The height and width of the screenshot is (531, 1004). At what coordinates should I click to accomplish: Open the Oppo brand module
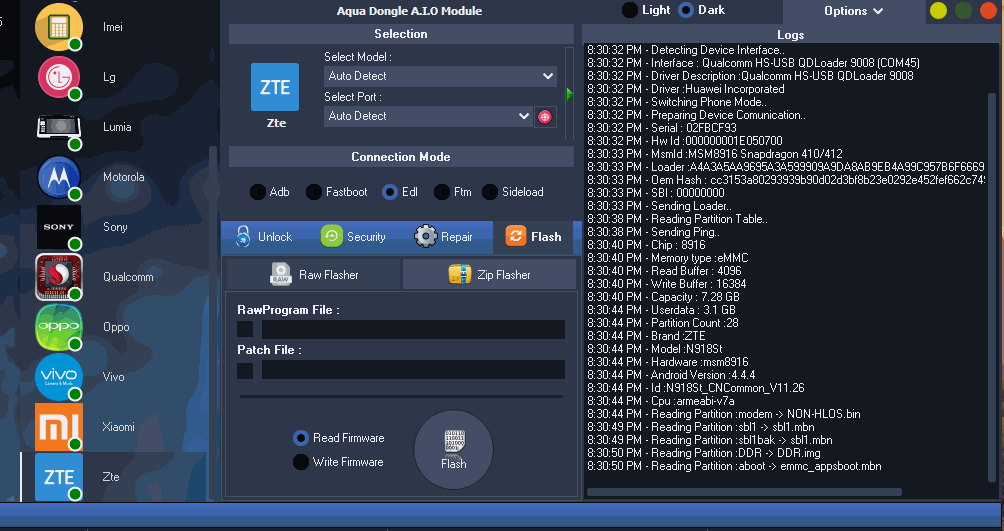59,327
